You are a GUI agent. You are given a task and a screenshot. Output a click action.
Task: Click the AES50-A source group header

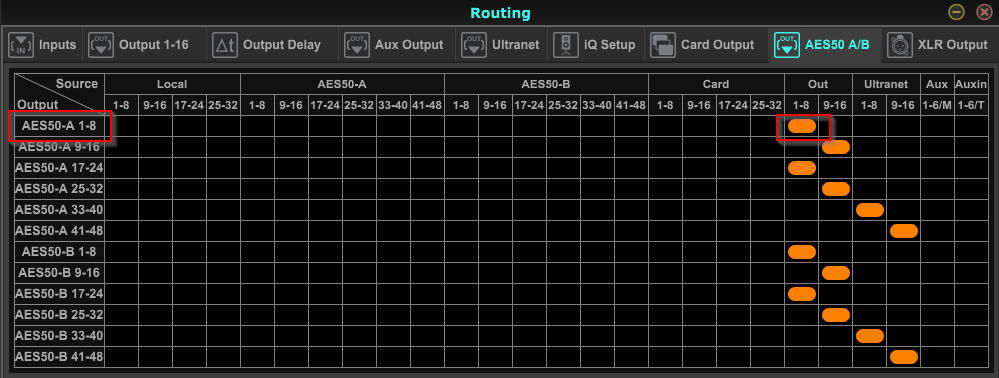click(x=342, y=84)
